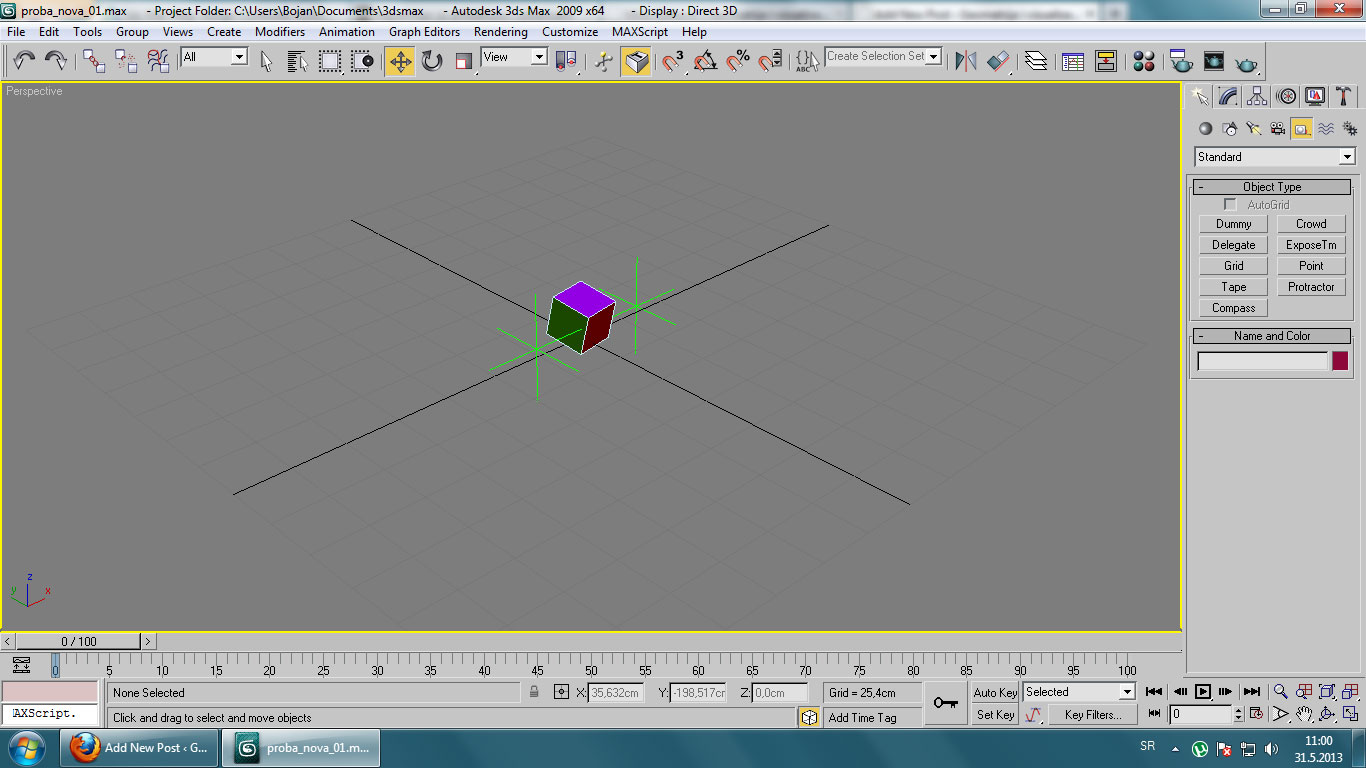Open the Select by Name list

(298, 61)
